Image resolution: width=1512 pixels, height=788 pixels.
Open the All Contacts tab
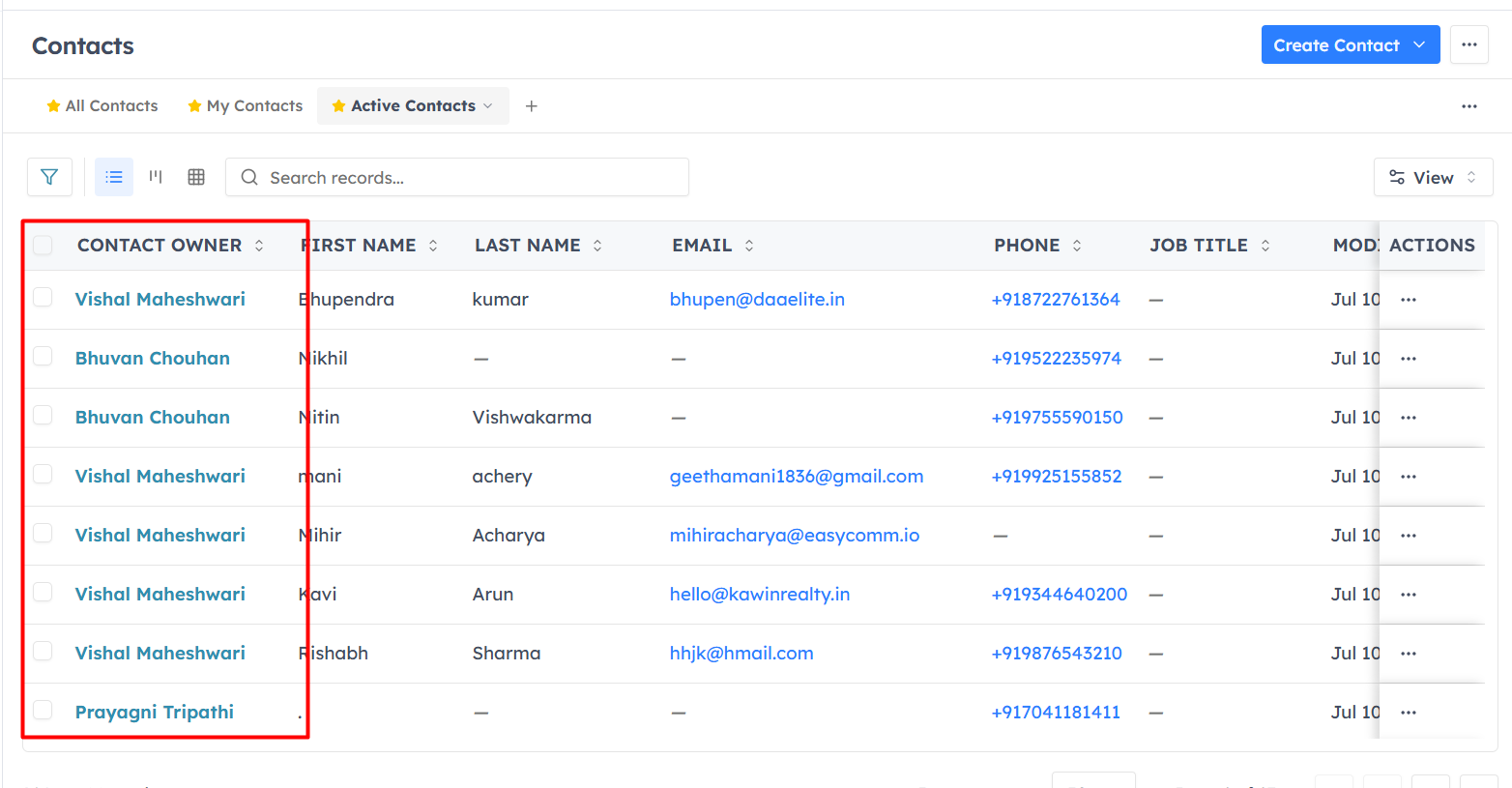tap(102, 106)
